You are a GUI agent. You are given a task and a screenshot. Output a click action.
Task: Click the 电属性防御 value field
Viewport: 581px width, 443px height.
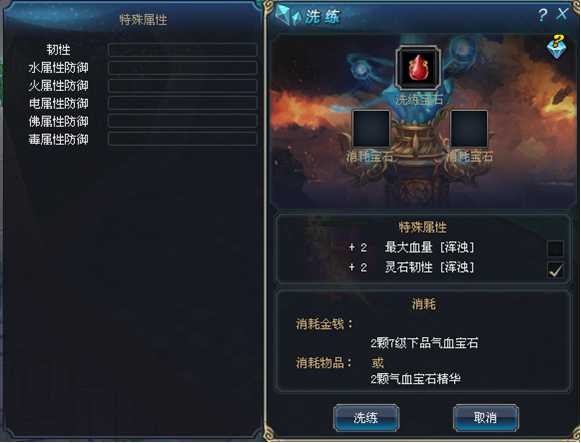click(183, 103)
